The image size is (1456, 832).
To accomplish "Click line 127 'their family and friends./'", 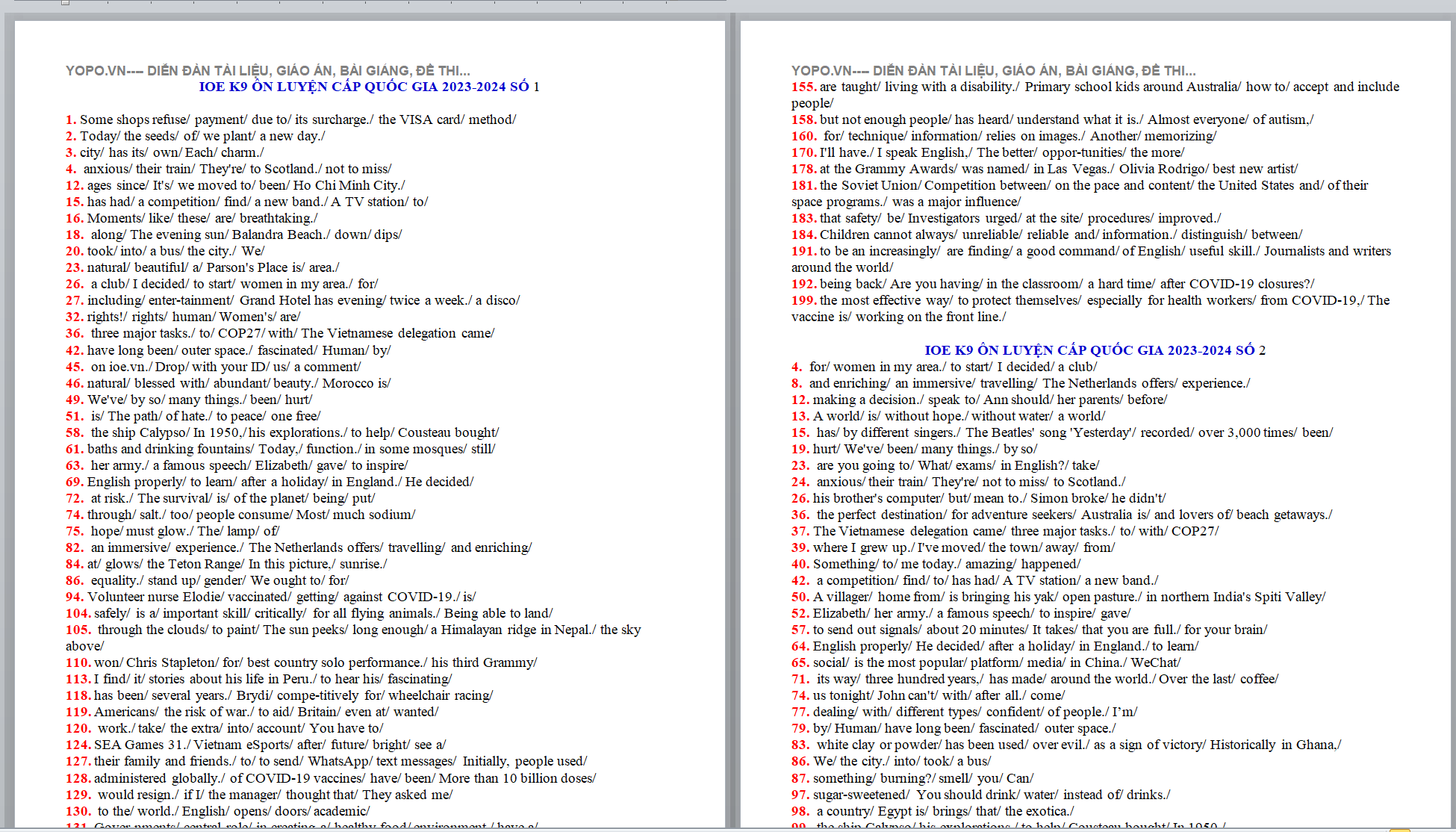I will tap(326, 761).
